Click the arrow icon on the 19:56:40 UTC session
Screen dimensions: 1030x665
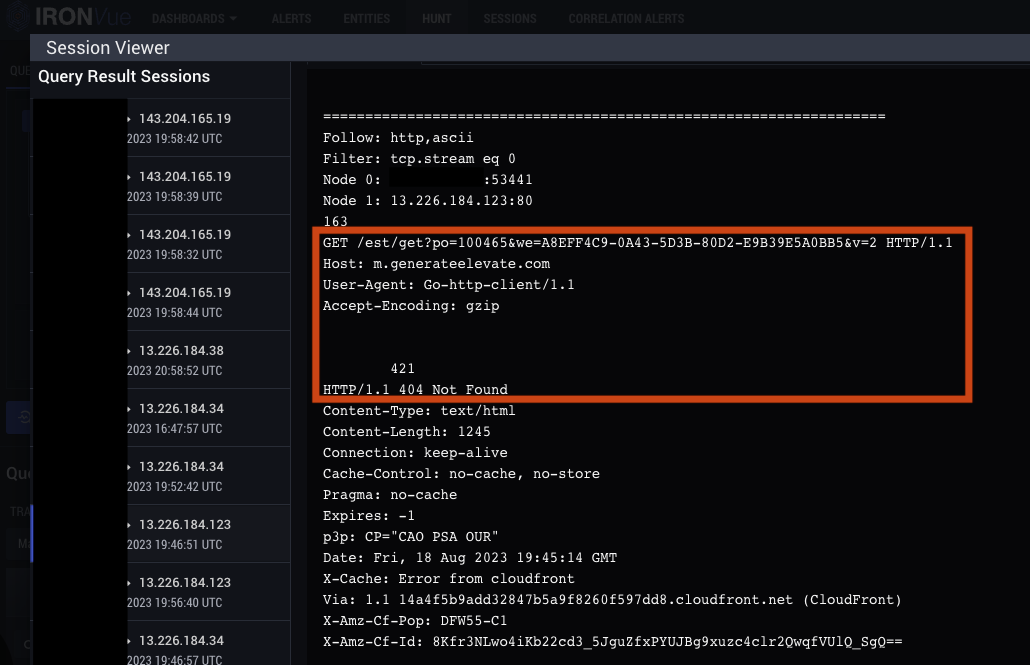pos(129,583)
